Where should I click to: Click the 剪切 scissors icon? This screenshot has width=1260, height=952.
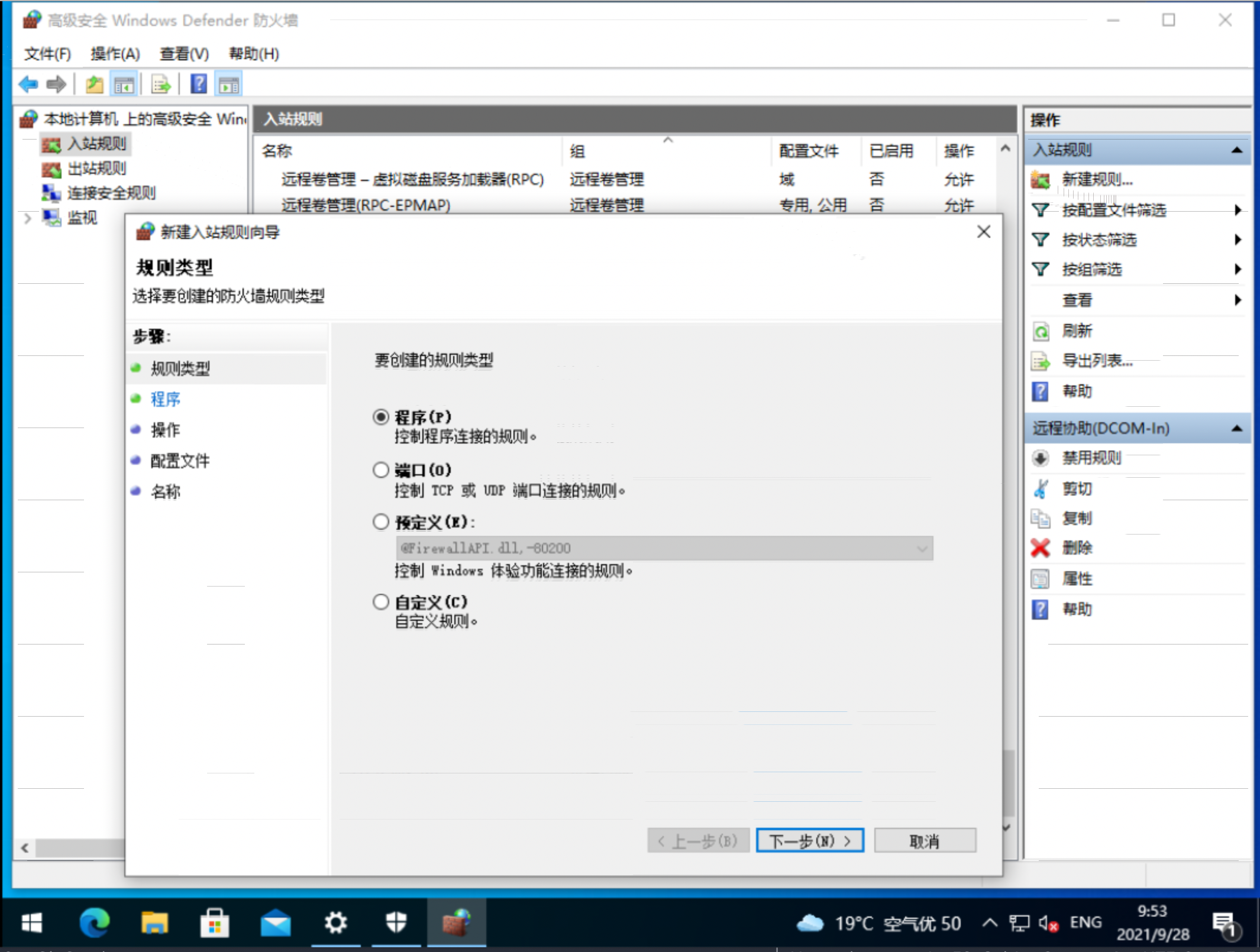tap(1041, 489)
